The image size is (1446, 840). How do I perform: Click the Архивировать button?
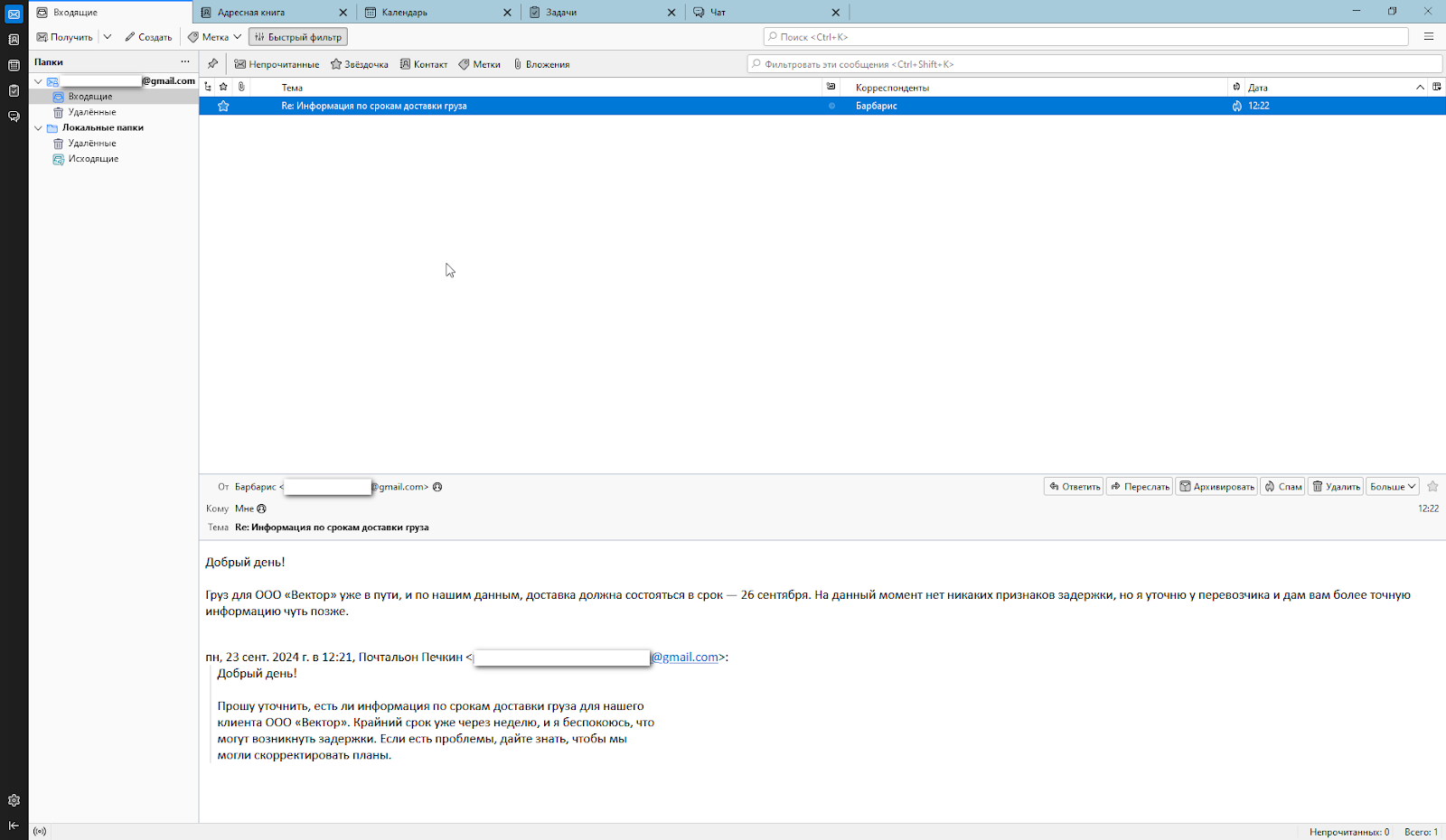click(x=1216, y=487)
